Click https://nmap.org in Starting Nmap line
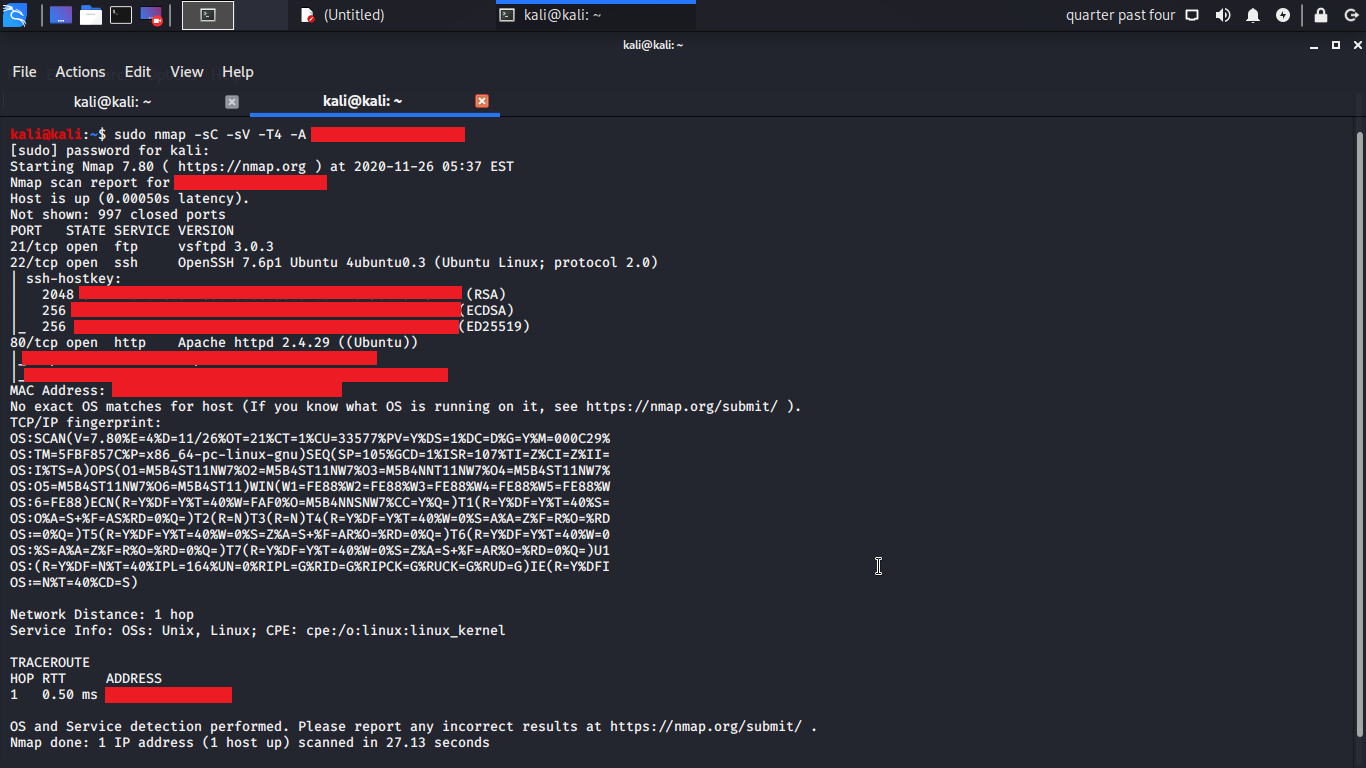 click(242, 166)
